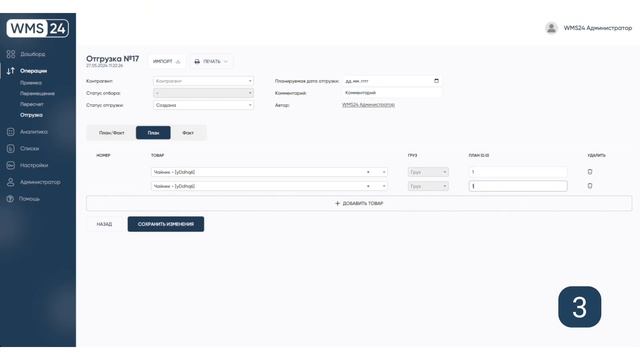Go to Перемещение in Операции submenu
Image resolution: width=640 pixels, height=360 pixels.
37,93
